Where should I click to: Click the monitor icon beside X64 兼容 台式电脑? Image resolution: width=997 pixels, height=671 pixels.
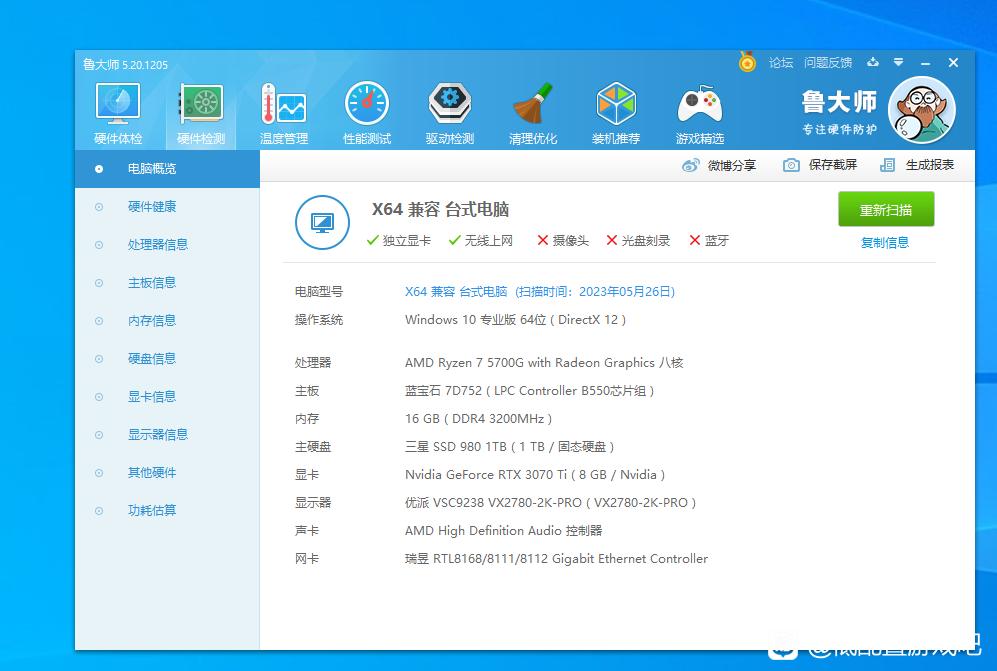(322, 223)
